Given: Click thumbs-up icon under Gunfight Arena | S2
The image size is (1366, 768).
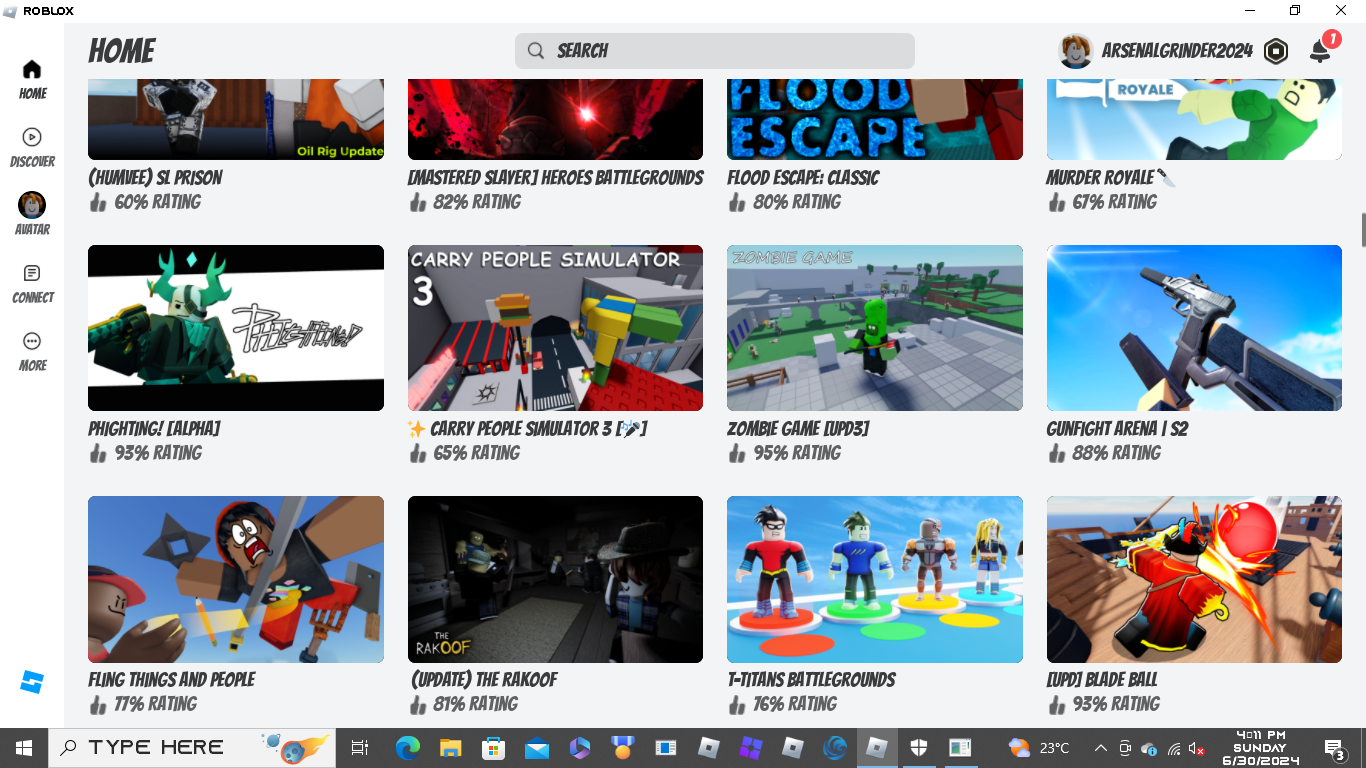Looking at the screenshot, I should pyautogui.click(x=1056, y=453).
